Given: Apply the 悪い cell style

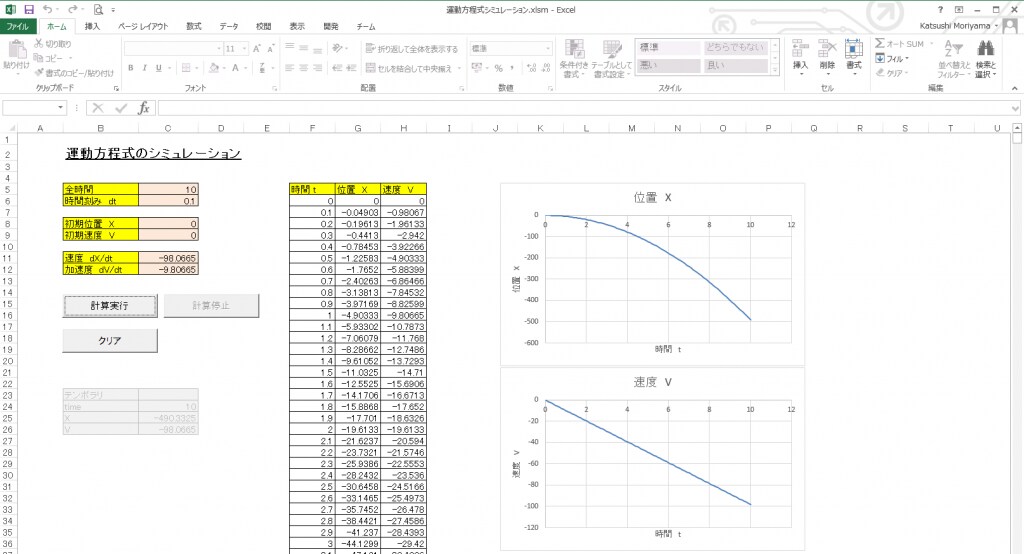Looking at the screenshot, I should pyautogui.click(x=668, y=65).
